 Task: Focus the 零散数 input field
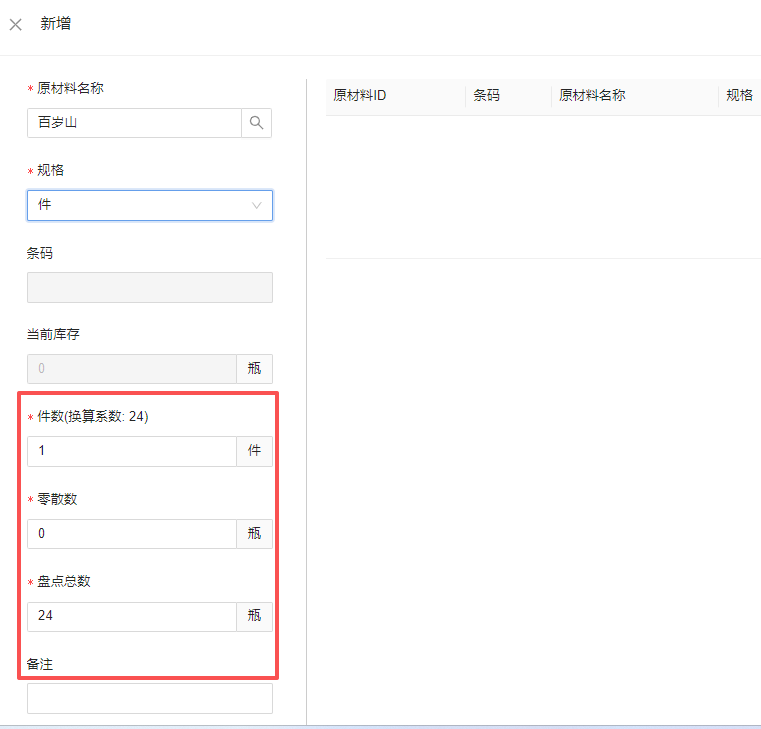coord(131,534)
